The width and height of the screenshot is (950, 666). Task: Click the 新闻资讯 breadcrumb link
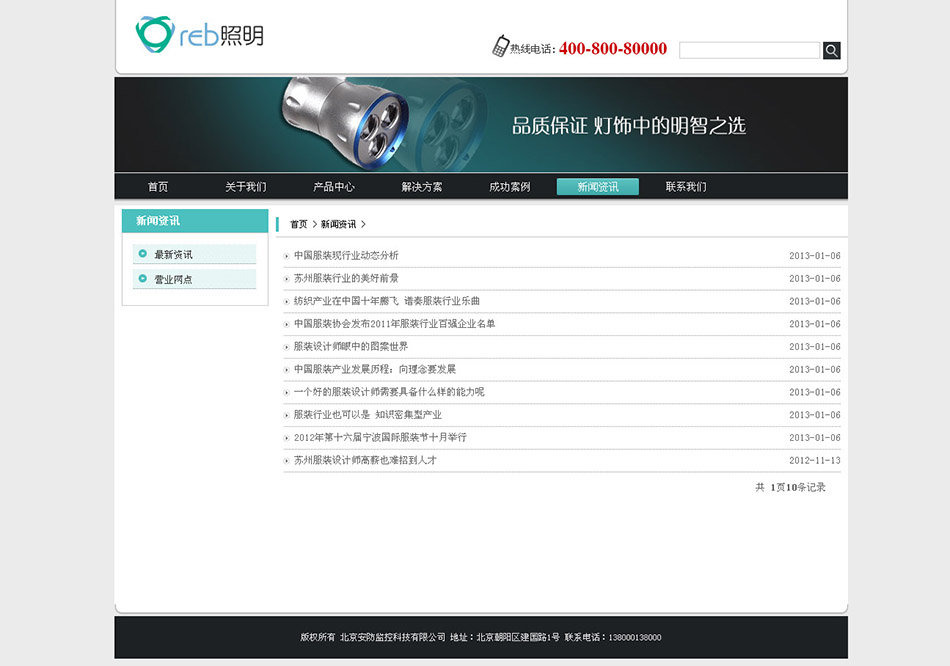pos(338,224)
